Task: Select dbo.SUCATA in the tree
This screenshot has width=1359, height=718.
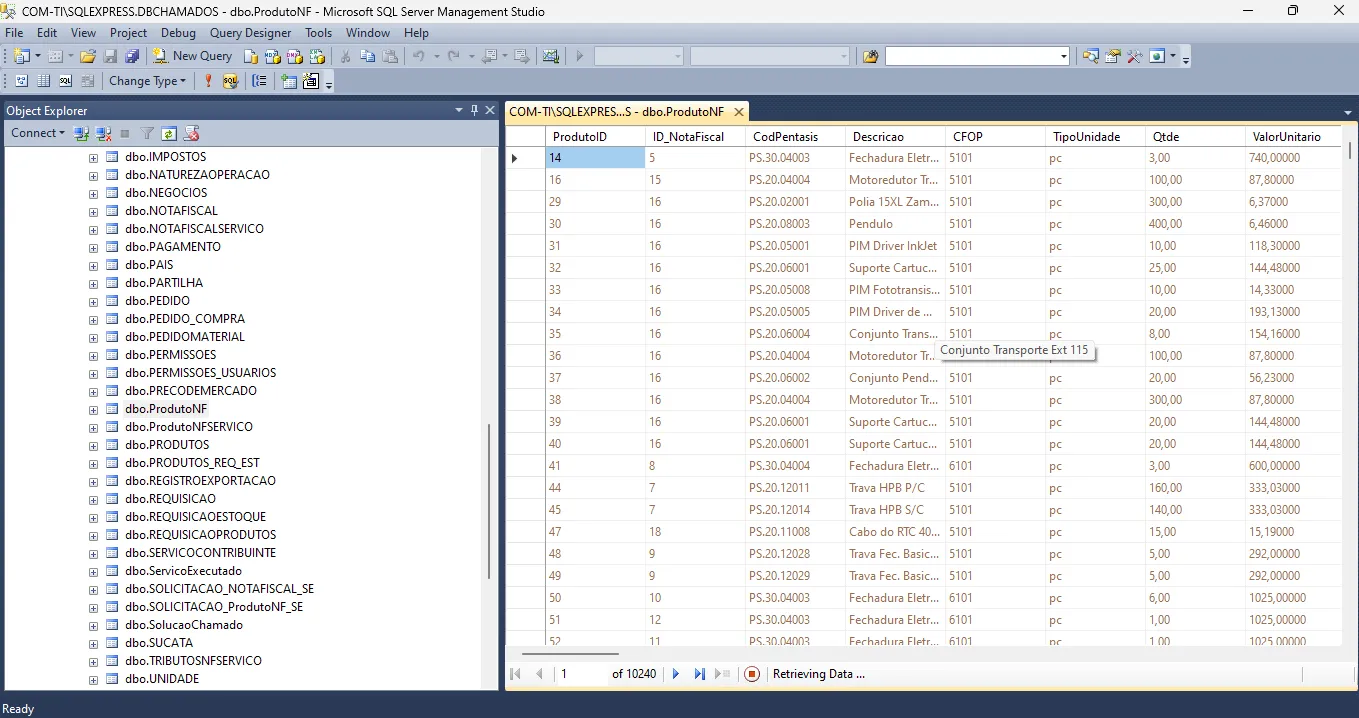Action: [159, 643]
